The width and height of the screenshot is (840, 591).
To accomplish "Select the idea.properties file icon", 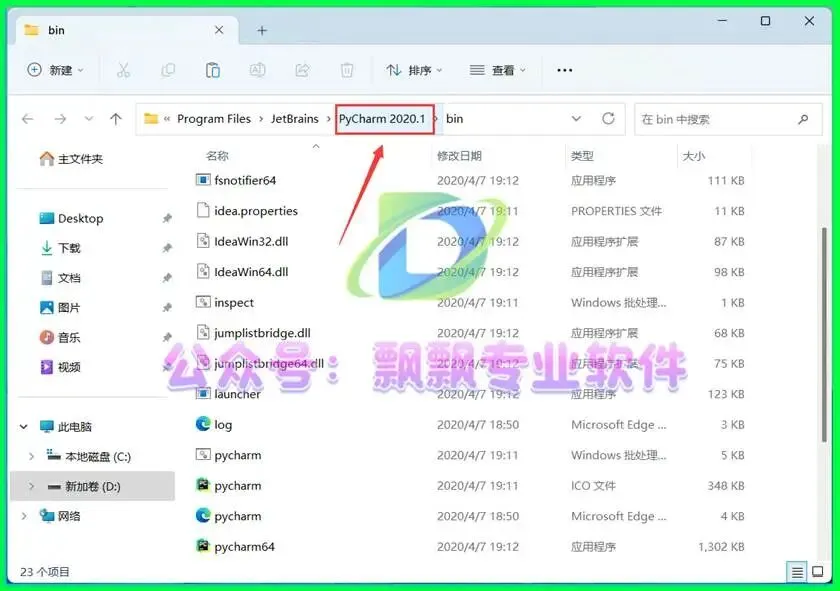I will click(202, 211).
